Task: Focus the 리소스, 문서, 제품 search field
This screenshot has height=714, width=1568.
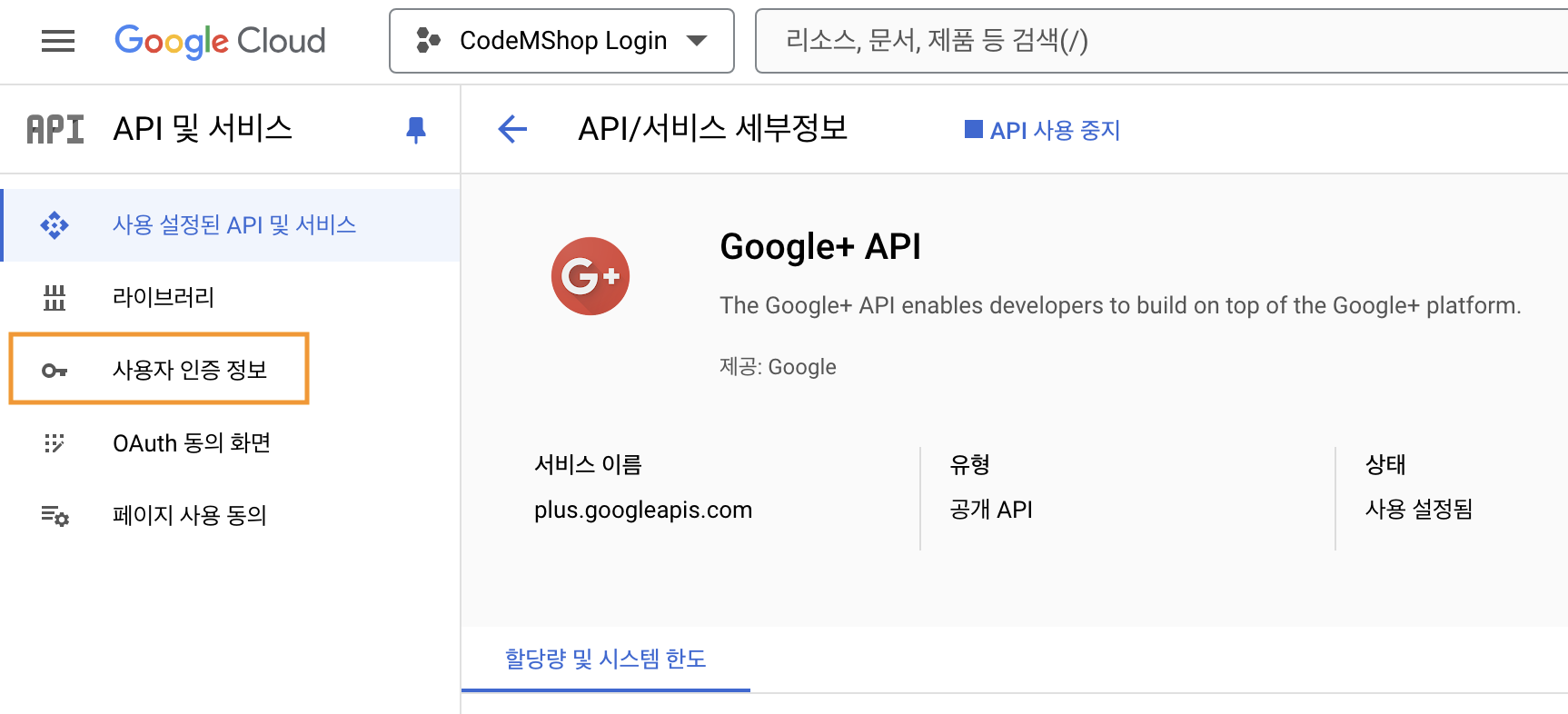Action: point(1161,41)
